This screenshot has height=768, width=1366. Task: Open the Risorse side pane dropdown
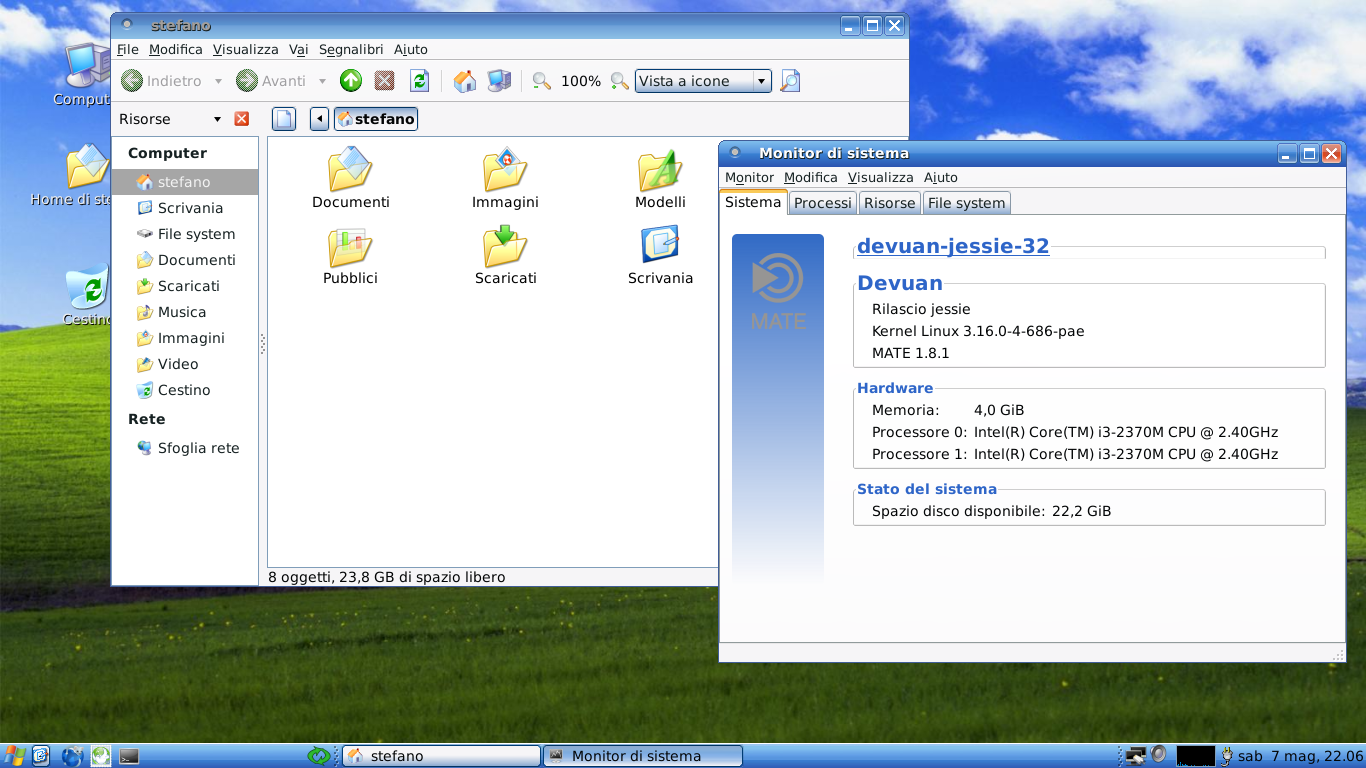click(x=217, y=119)
